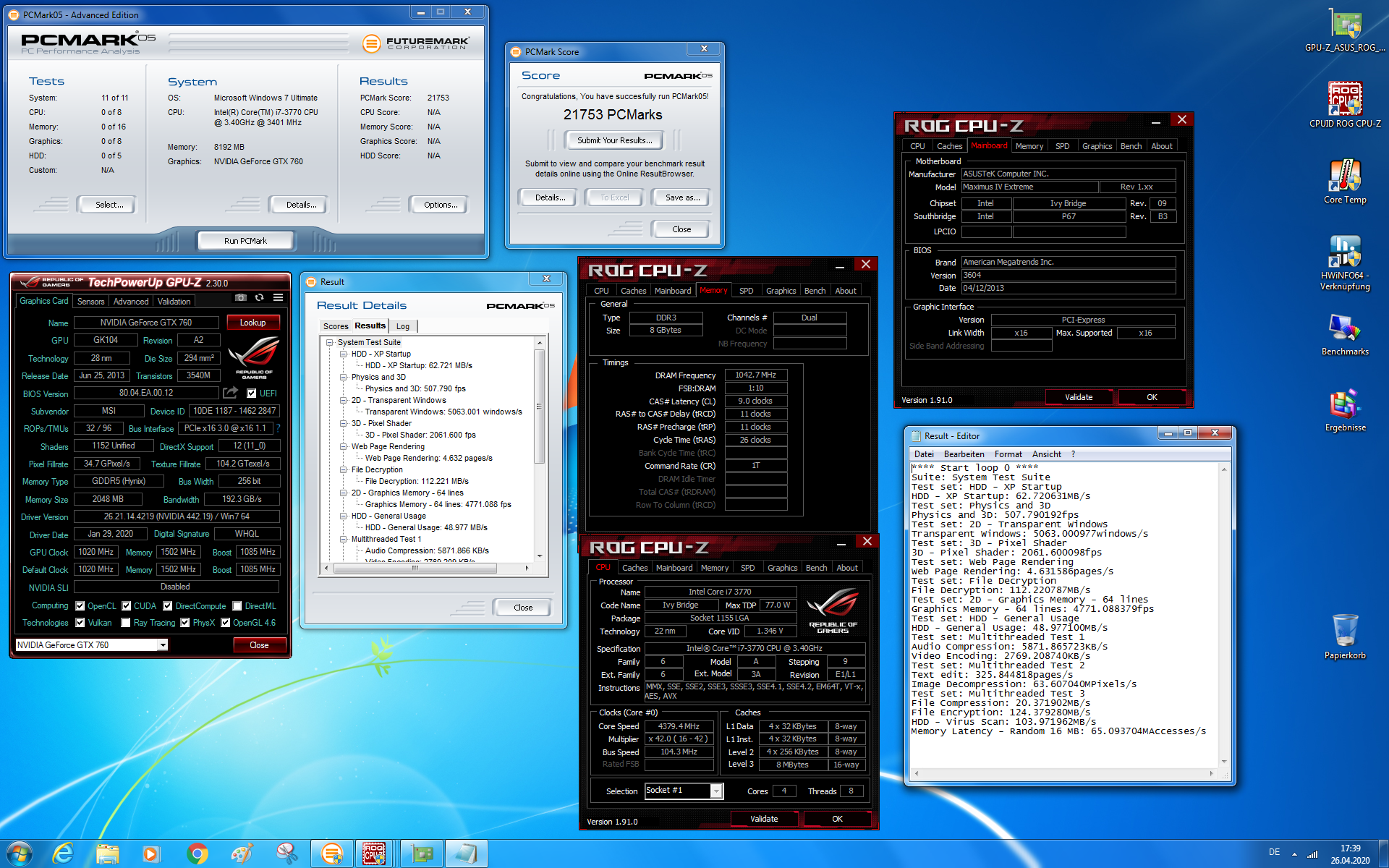
Task: Toggle the UEFI checkbox in GPU-Z
Action: coord(251,393)
